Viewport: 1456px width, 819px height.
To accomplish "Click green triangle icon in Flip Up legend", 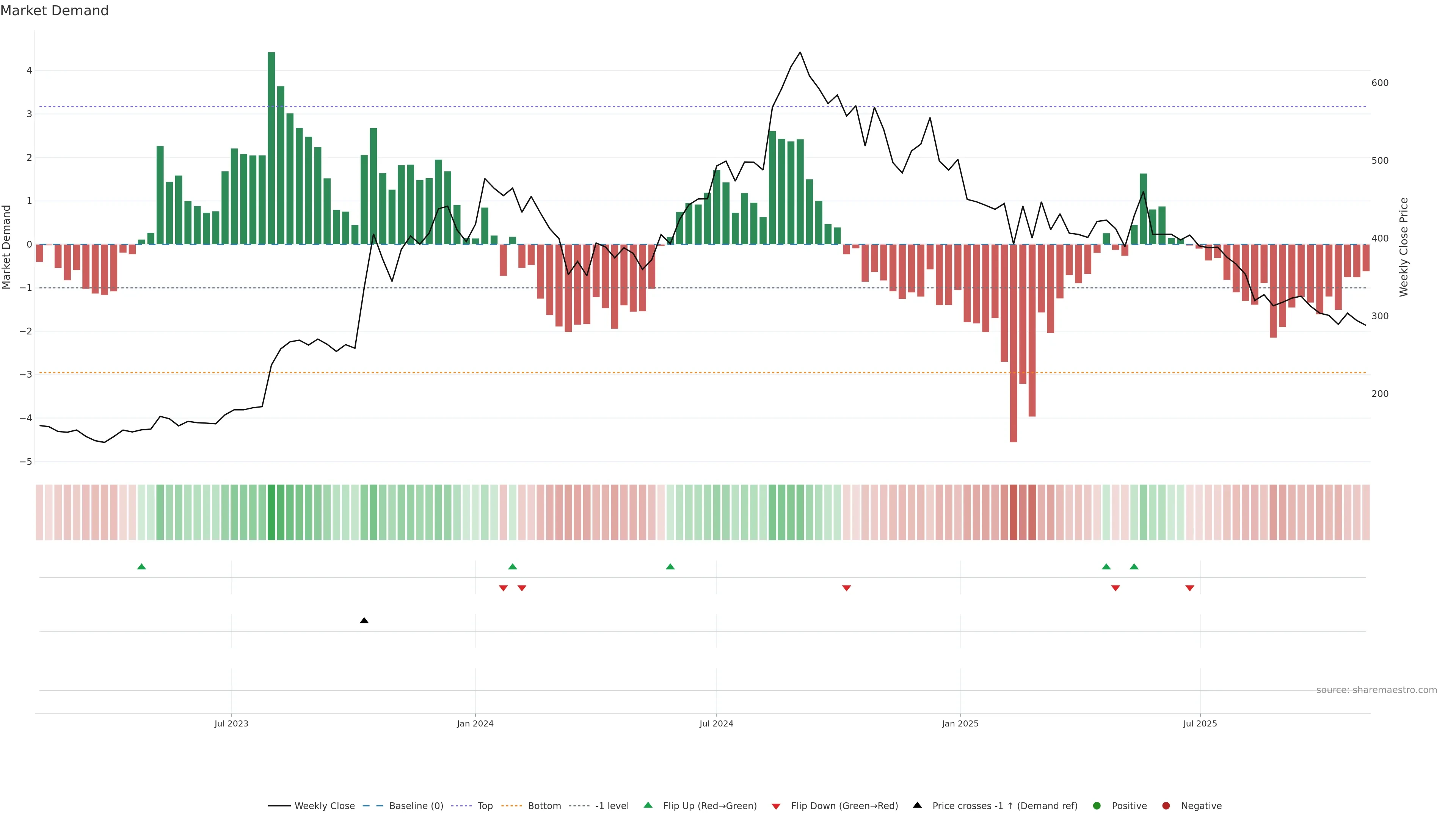I will tap(648, 805).
